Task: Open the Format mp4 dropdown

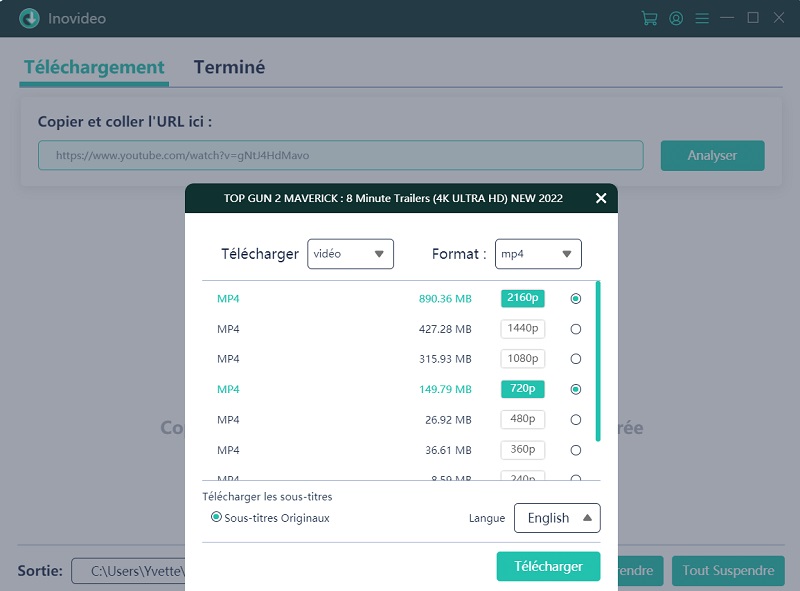Action: 538,254
